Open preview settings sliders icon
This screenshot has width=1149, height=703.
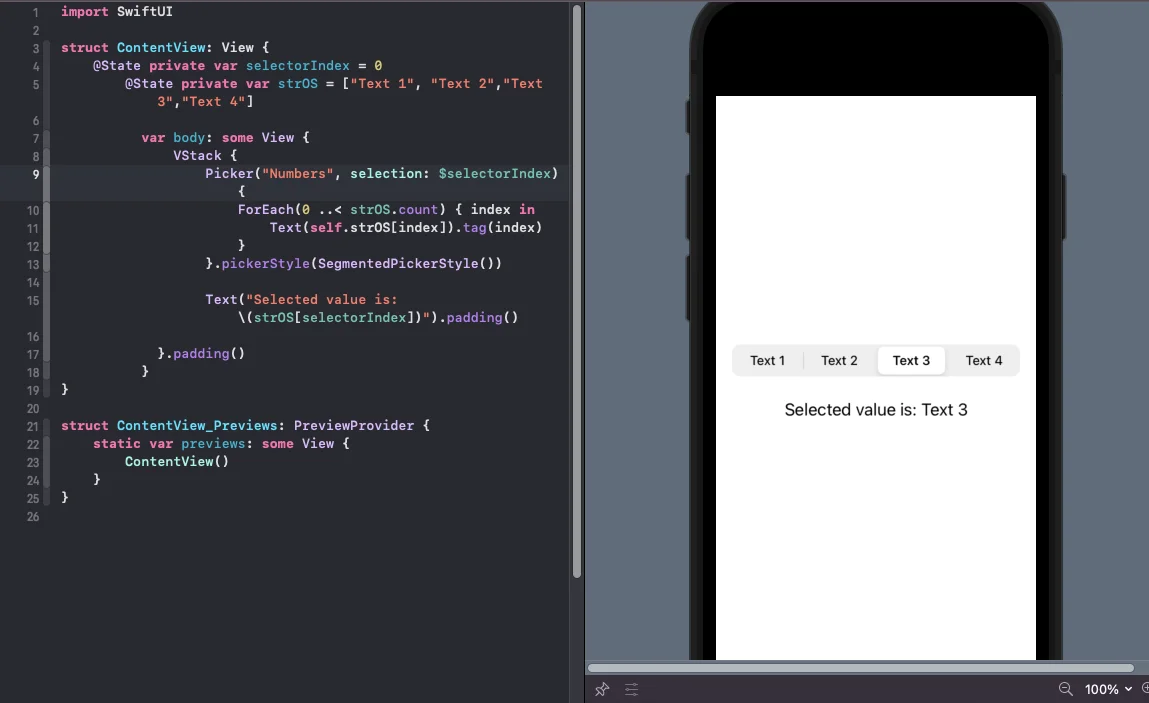click(631, 689)
